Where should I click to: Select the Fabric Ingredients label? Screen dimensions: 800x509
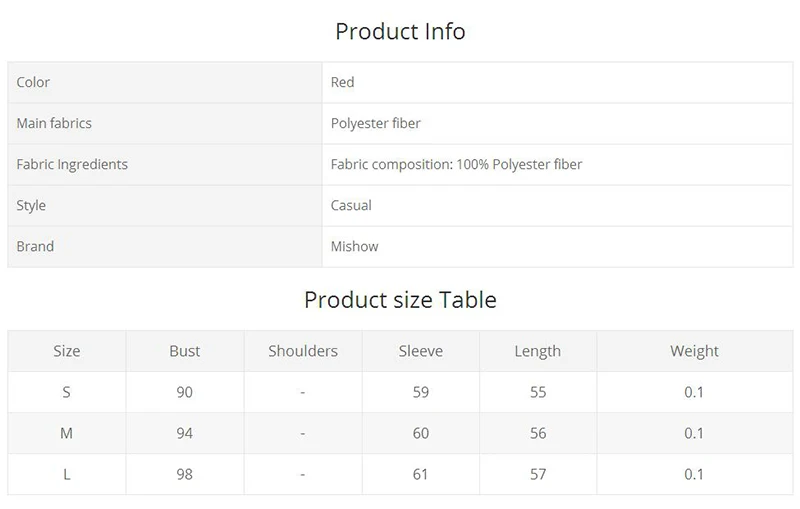point(72,164)
